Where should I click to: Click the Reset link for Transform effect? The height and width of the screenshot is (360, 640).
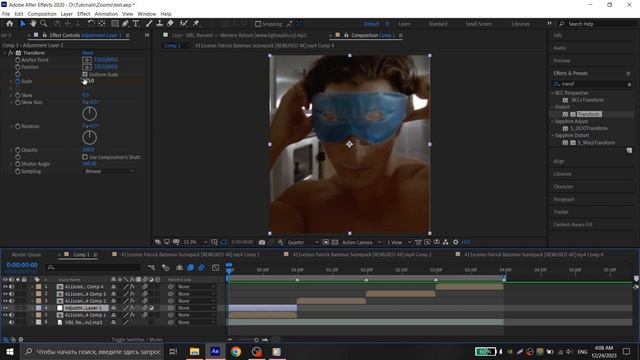[x=88, y=53]
